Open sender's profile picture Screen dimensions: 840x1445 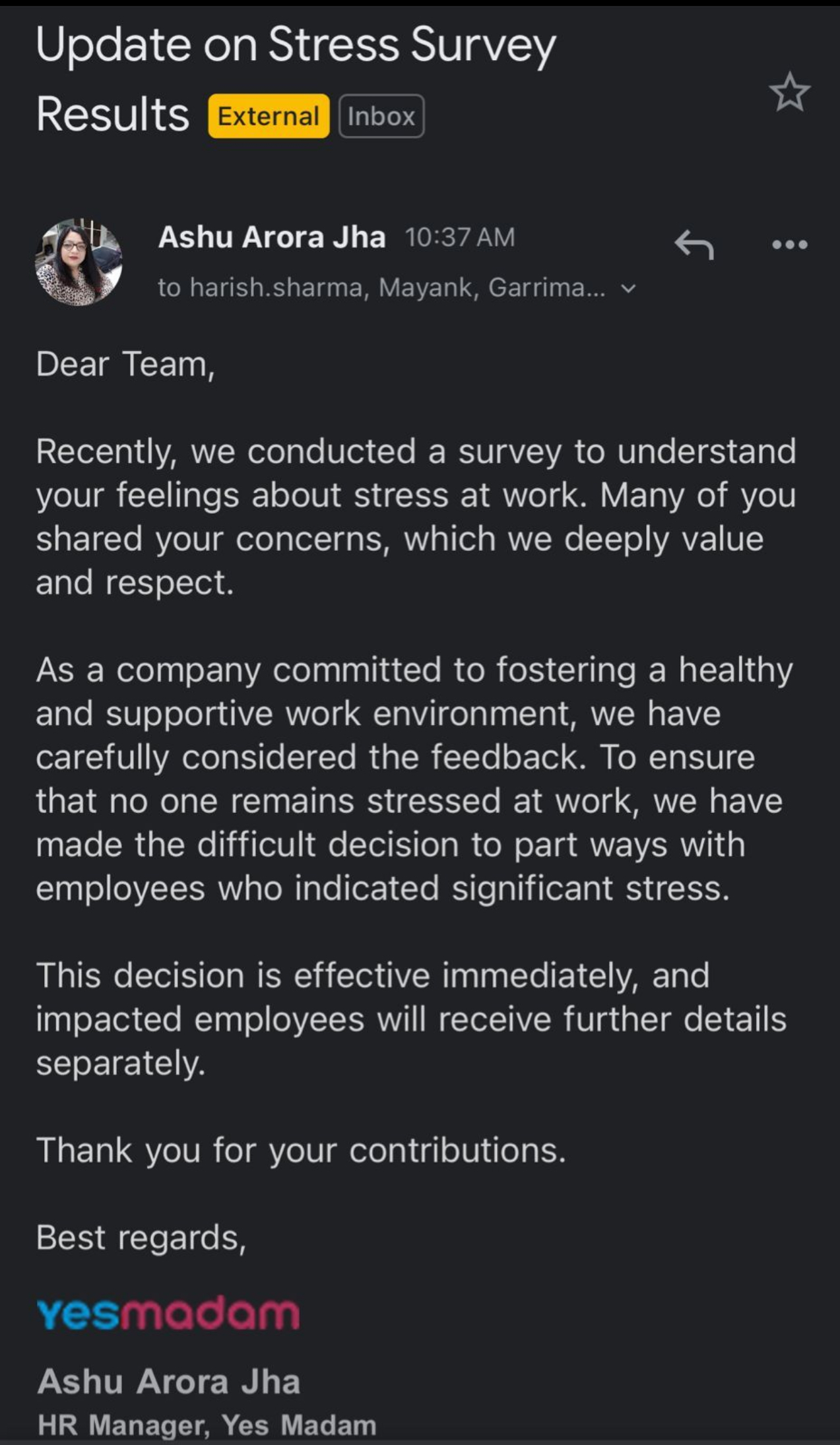coord(79,262)
